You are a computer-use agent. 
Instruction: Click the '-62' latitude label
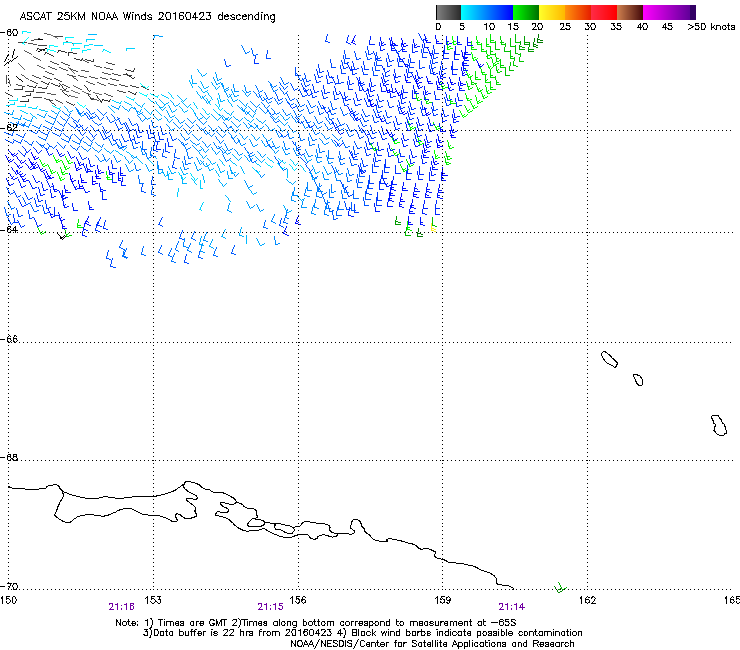click(x=9, y=127)
